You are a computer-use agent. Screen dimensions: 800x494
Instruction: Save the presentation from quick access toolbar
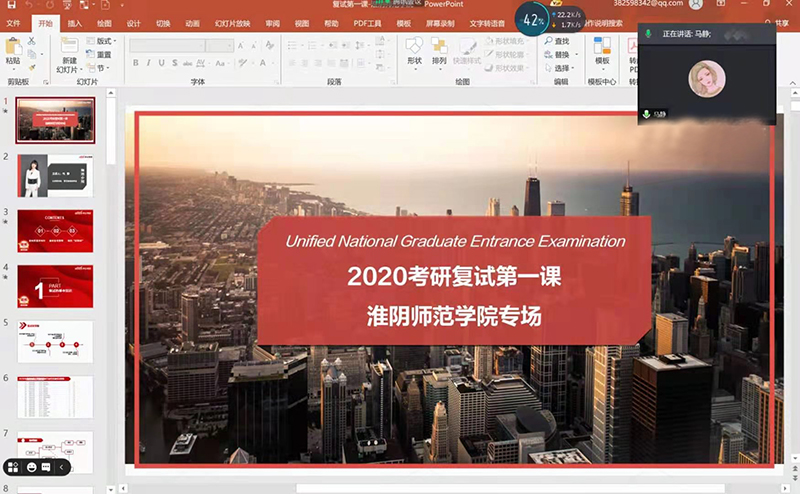9,6
